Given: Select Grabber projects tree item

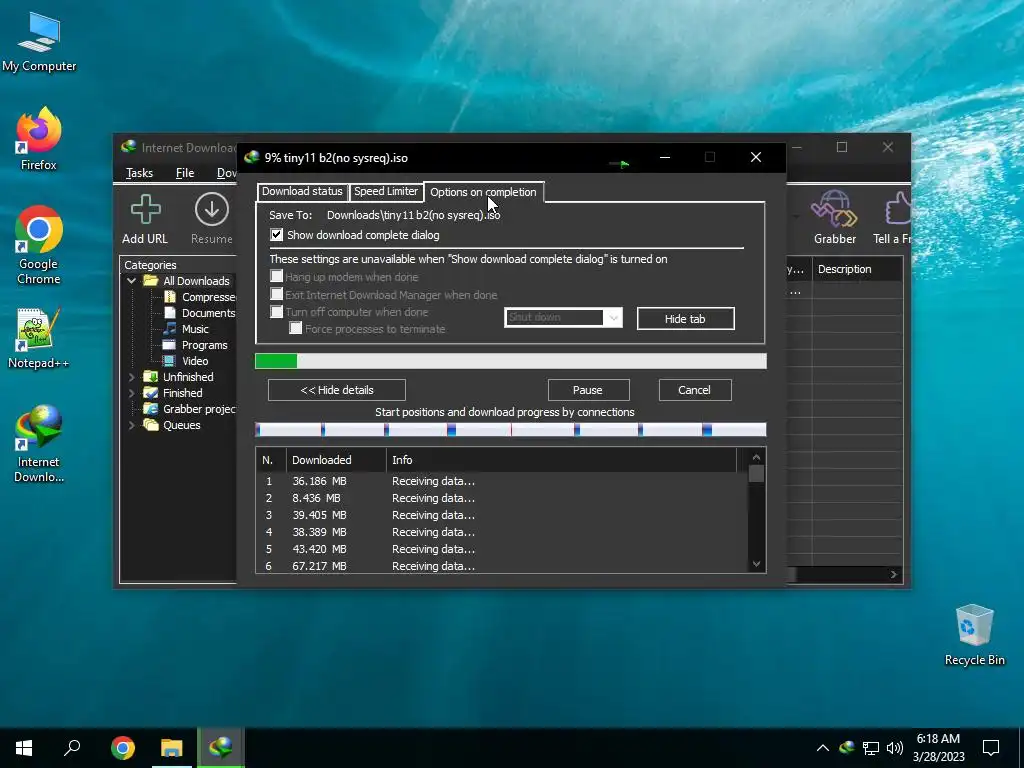Looking at the screenshot, I should click(x=190, y=409).
